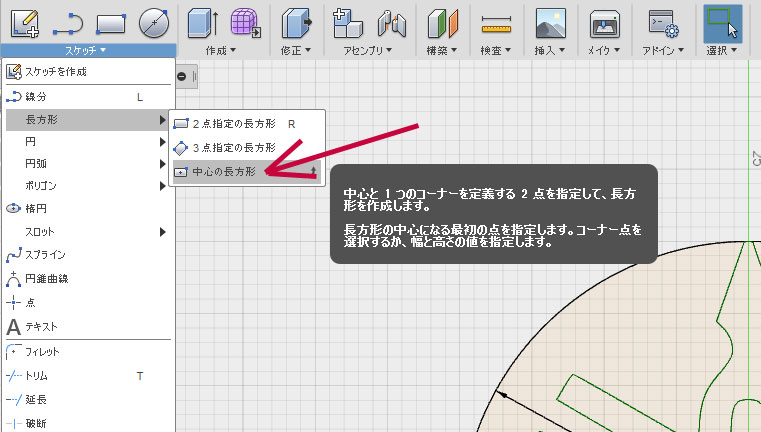Click the Create Sketch toolbar icon
This screenshot has width=761, height=432.
point(24,21)
